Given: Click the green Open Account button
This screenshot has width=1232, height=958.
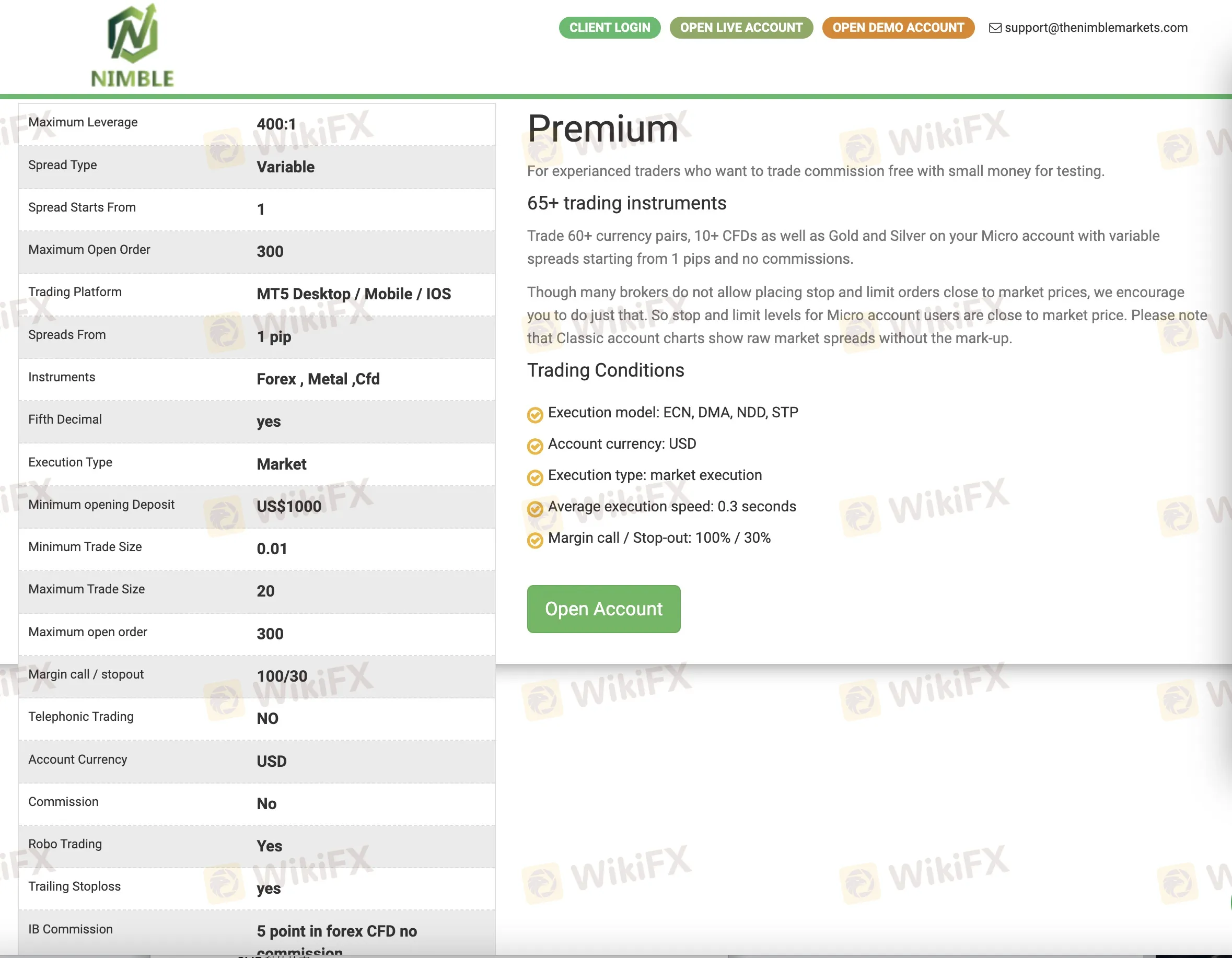Looking at the screenshot, I should click(603, 609).
